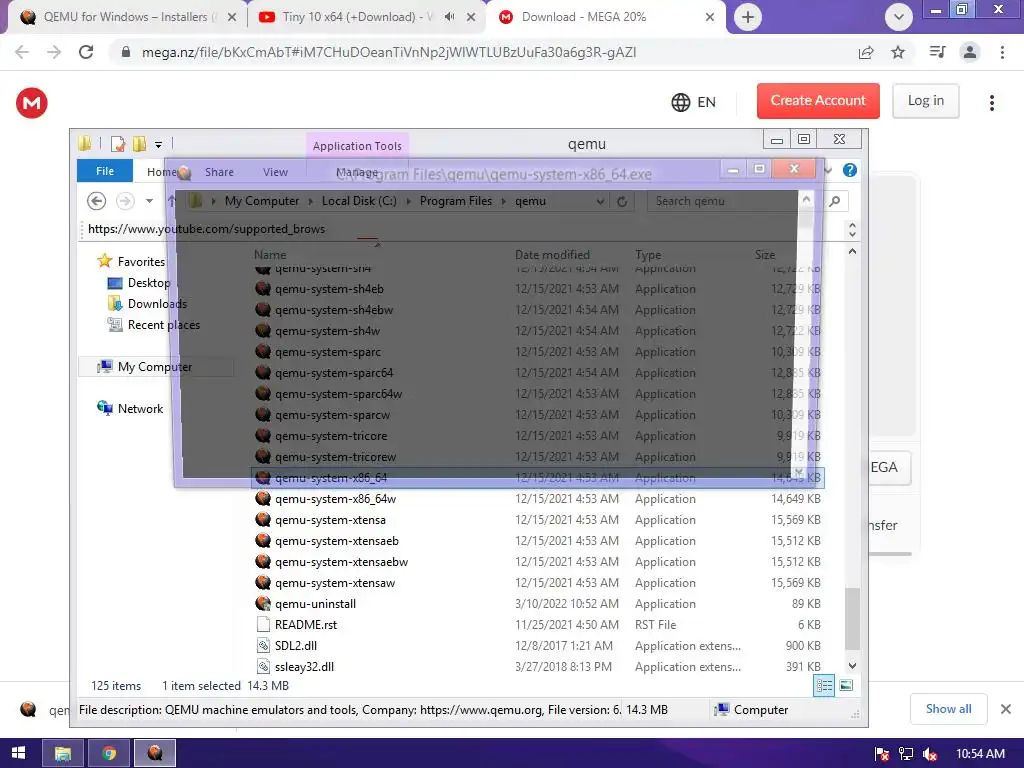Expand Explorer quick access toolbar dropdown
The image size is (1024, 768).
point(158,144)
